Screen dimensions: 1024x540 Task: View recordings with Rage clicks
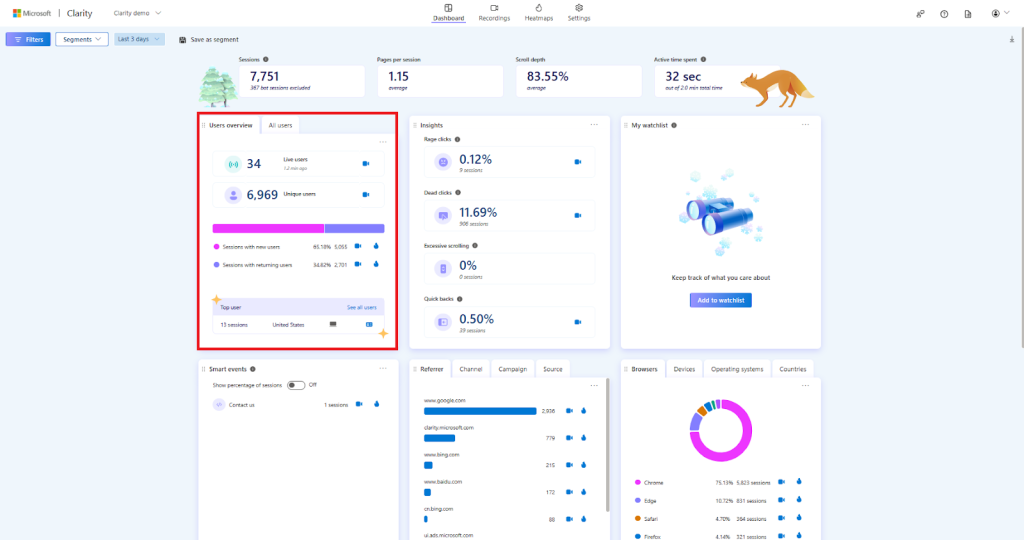point(577,162)
